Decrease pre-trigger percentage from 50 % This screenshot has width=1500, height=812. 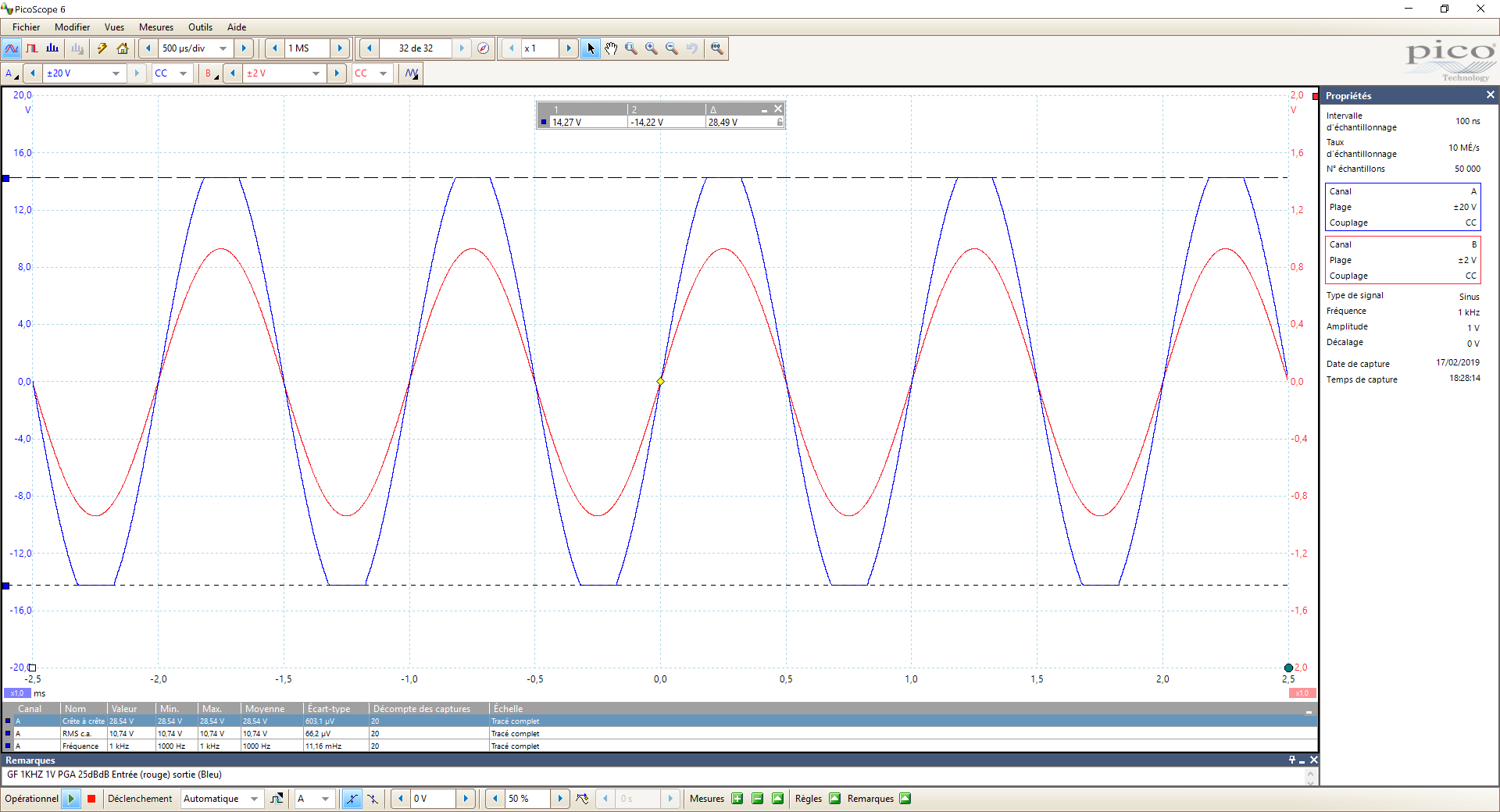[495, 799]
